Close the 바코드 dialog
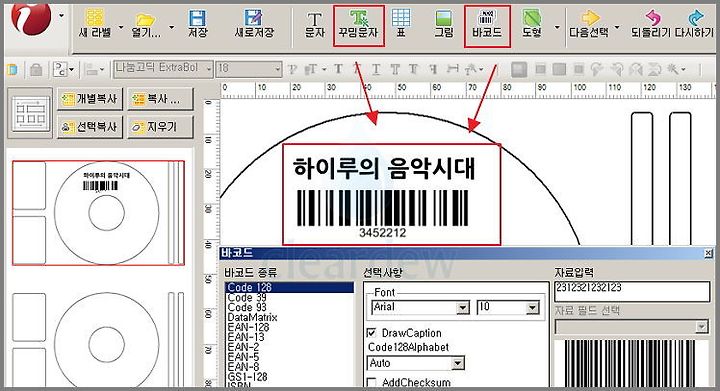Screen dimensions: 720x391 (709, 253)
